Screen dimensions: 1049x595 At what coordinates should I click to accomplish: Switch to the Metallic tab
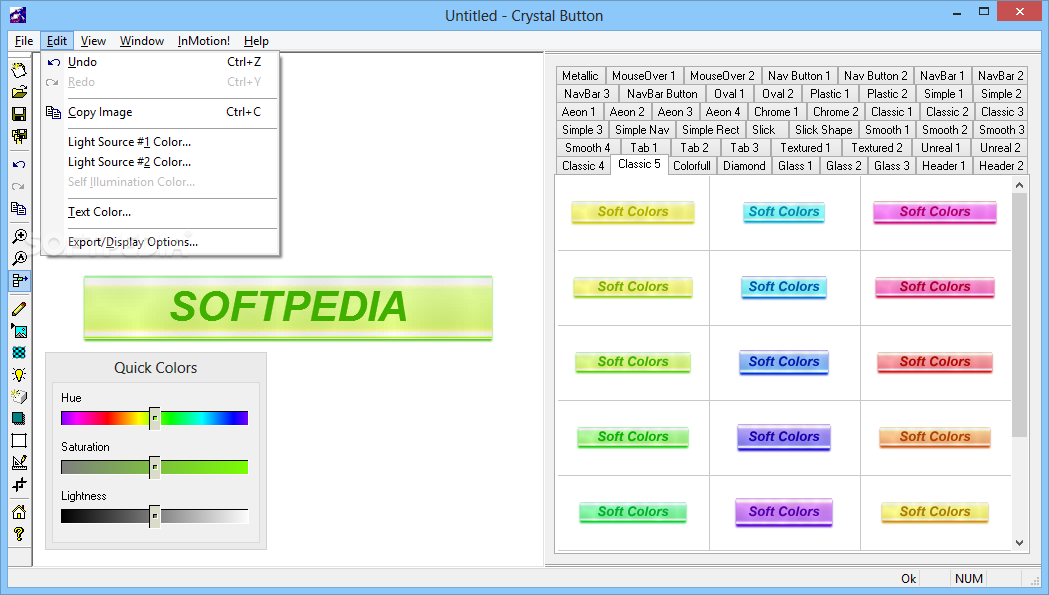point(580,76)
